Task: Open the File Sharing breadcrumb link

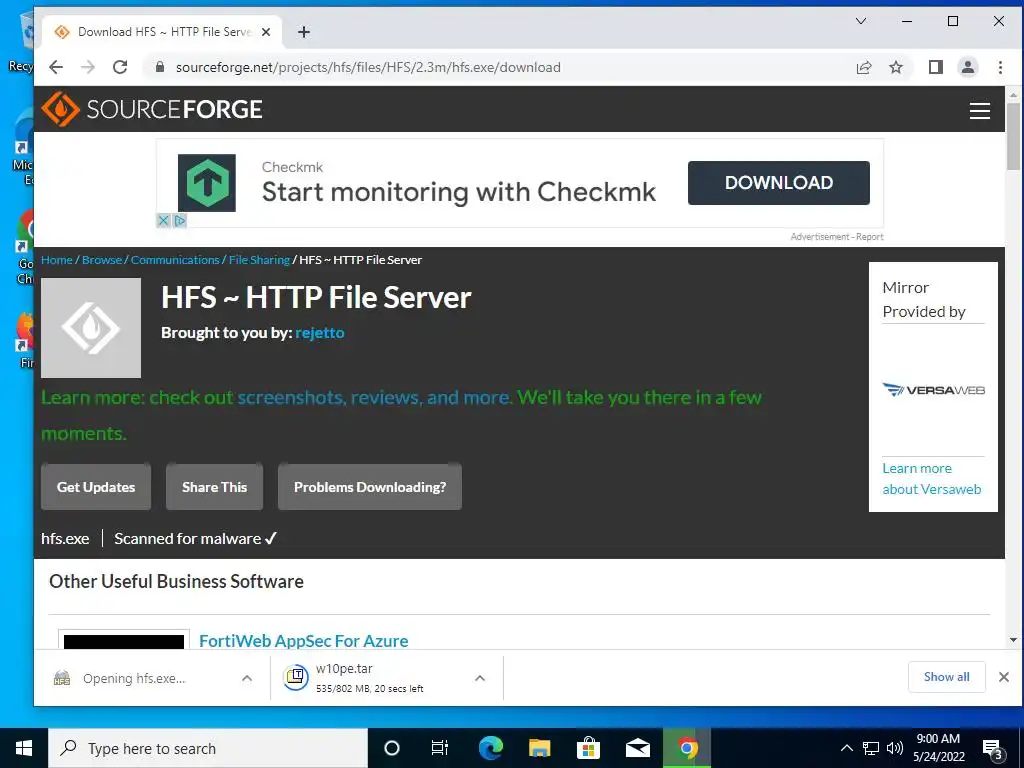Action: [259, 260]
